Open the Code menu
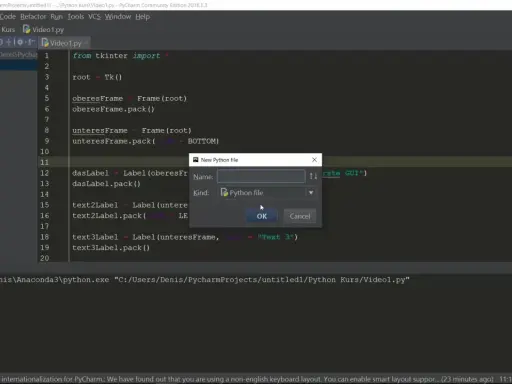 pyautogui.click(x=8, y=16)
